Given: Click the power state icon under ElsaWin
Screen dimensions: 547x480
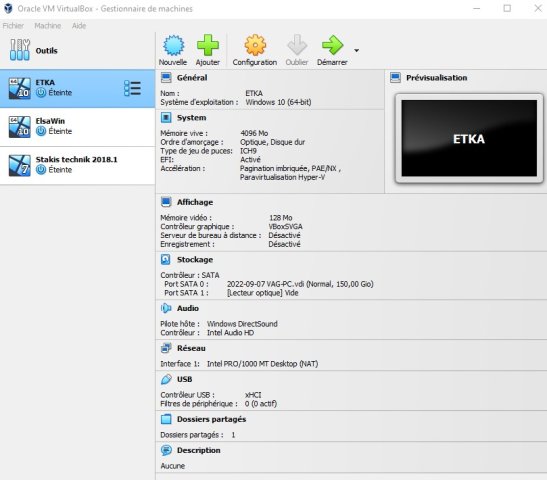Looking at the screenshot, I should pyautogui.click(x=41, y=131).
